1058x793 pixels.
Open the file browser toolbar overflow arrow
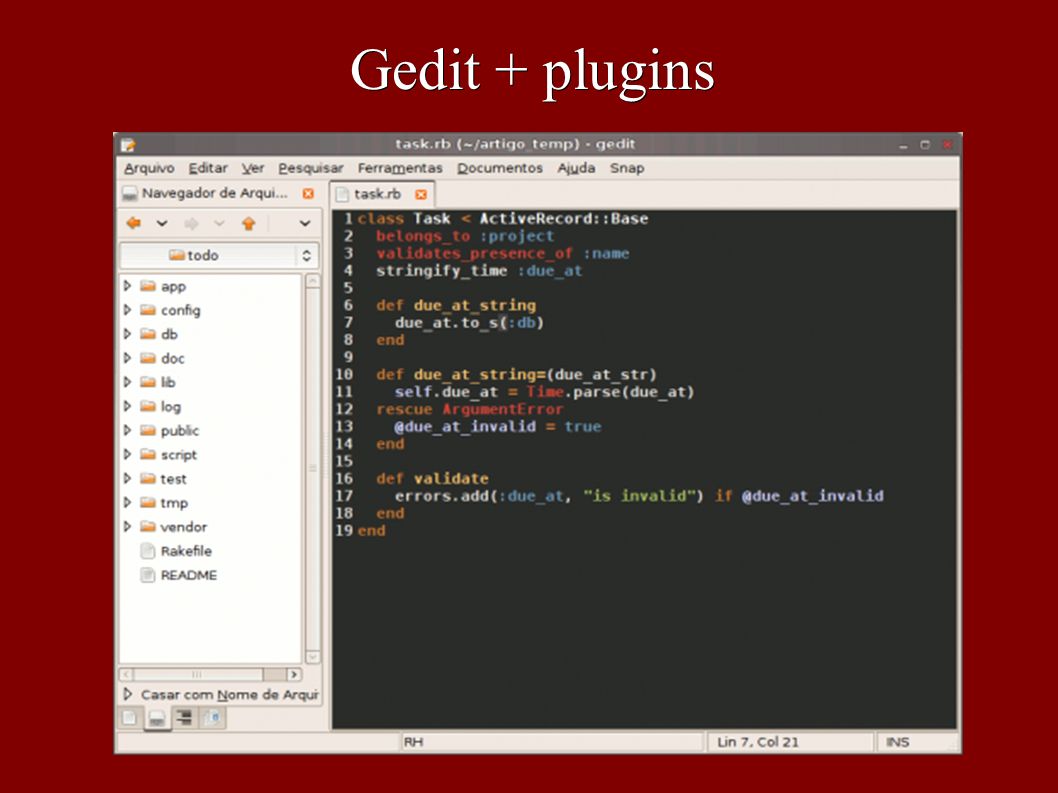click(305, 223)
